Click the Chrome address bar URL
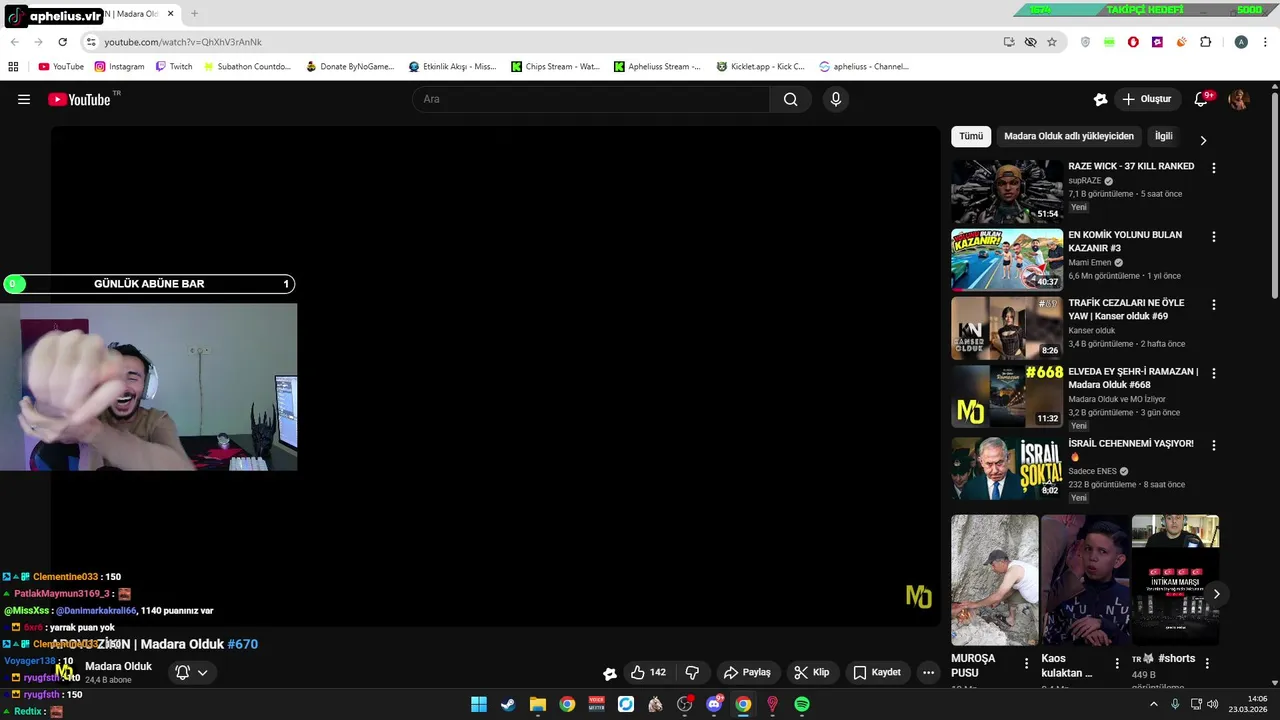1280x720 pixels. point(183,42)
